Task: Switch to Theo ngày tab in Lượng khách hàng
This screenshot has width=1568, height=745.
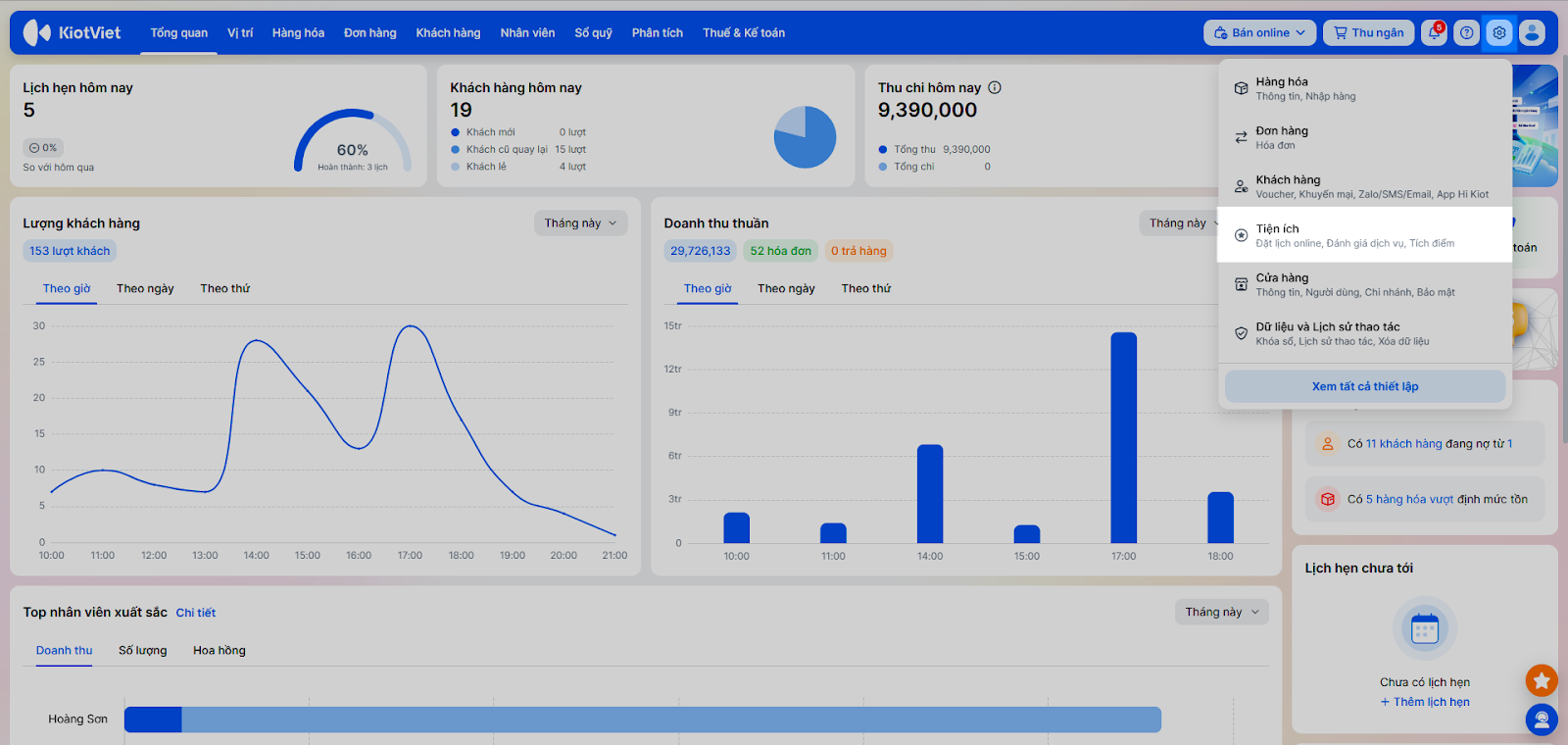Action: tap(145, 288)
